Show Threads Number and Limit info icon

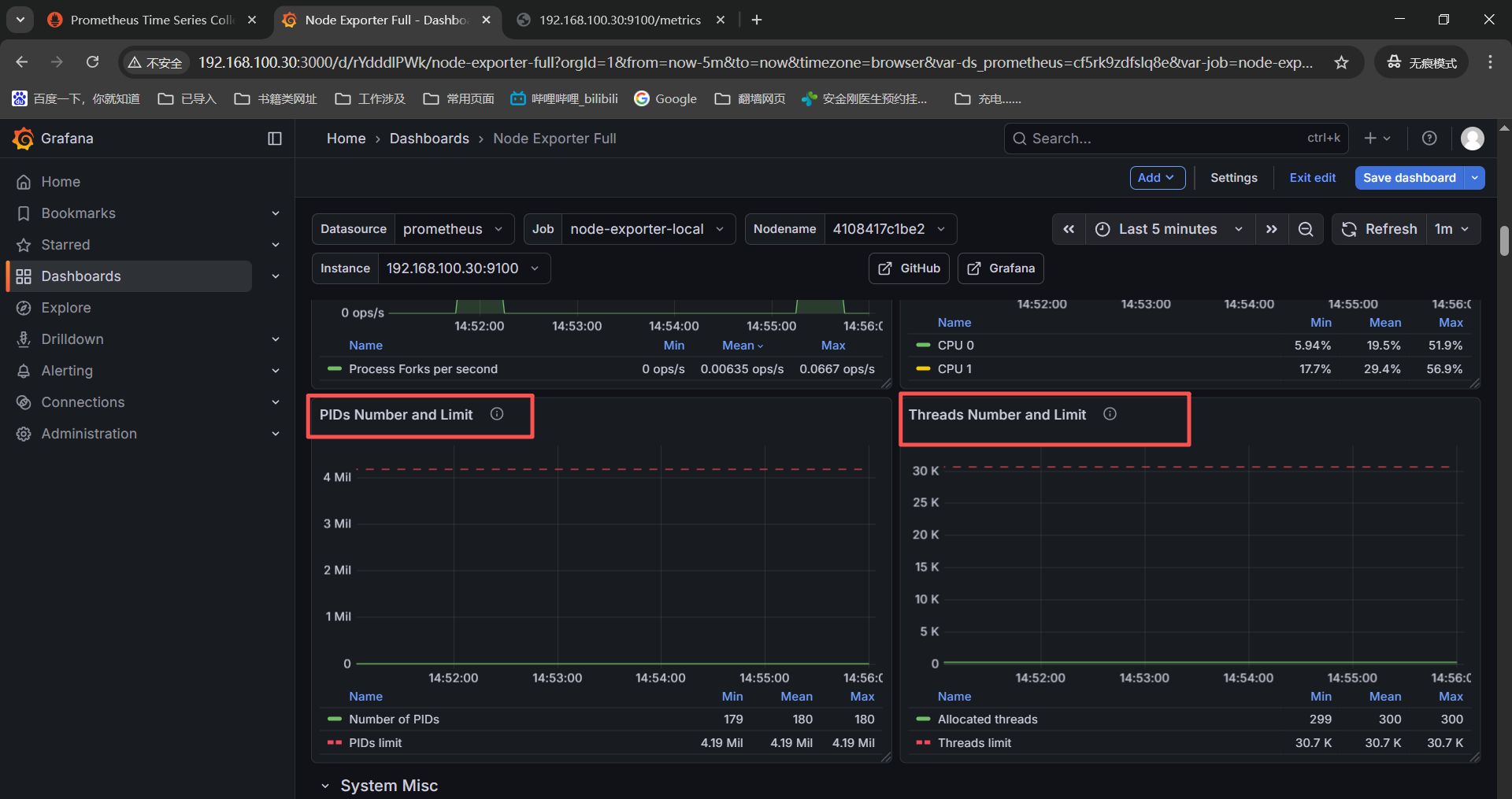tap(1110, 414)
